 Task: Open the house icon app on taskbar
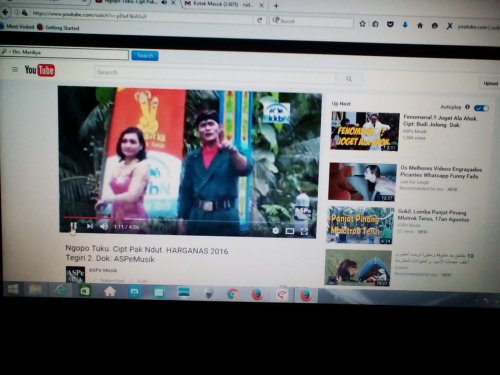tap(110, 292)
